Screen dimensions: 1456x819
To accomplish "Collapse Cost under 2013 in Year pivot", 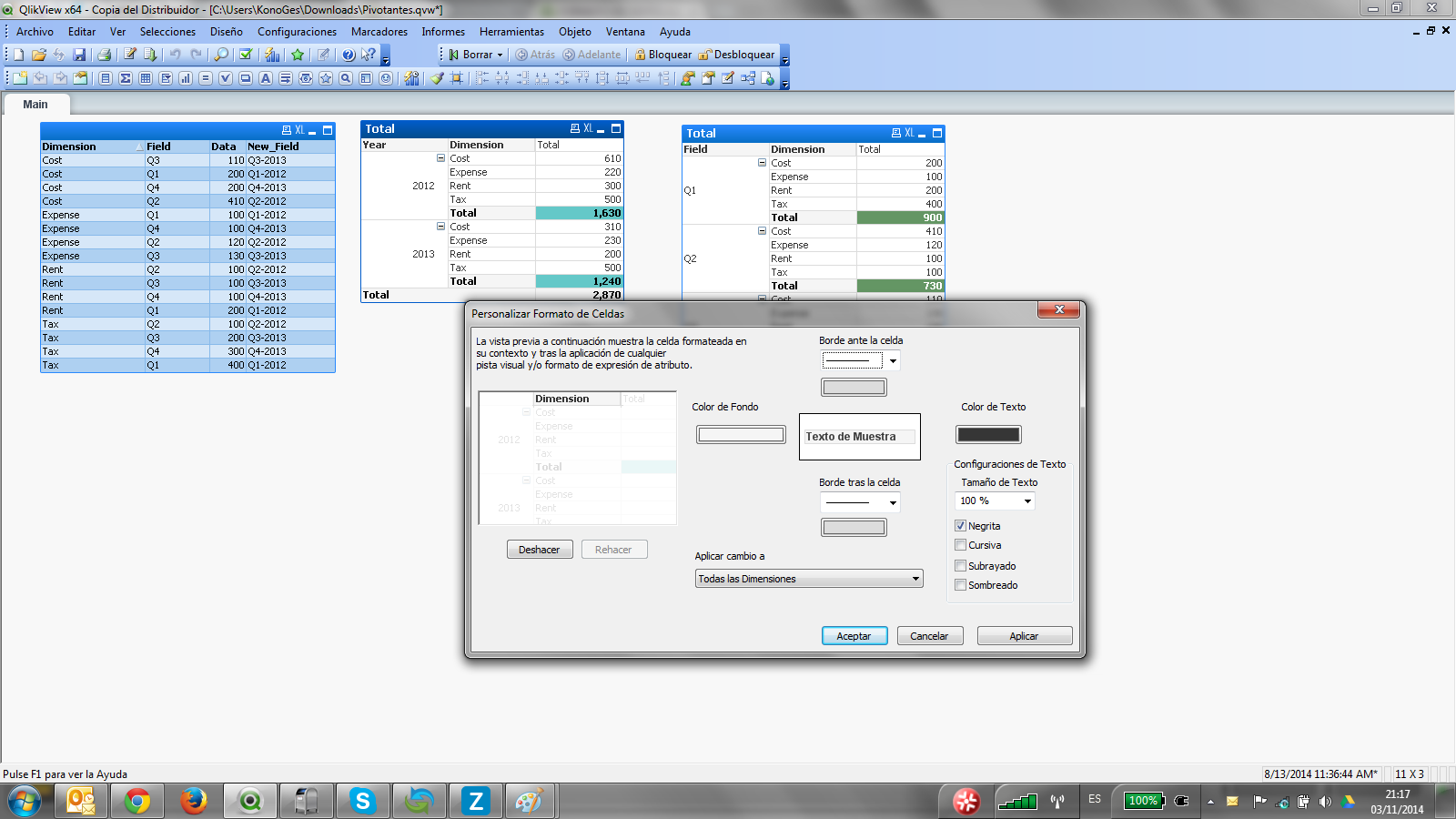I will coord(440,227).
